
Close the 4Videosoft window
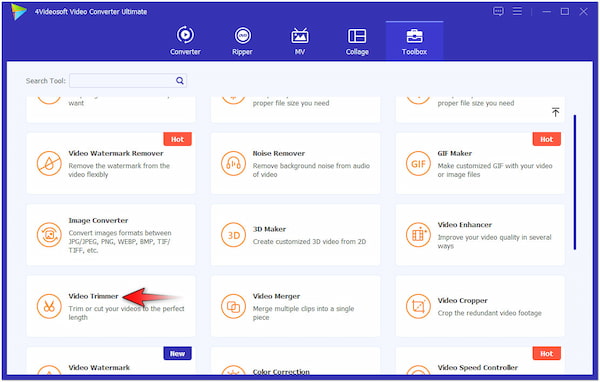click(583, 11)
